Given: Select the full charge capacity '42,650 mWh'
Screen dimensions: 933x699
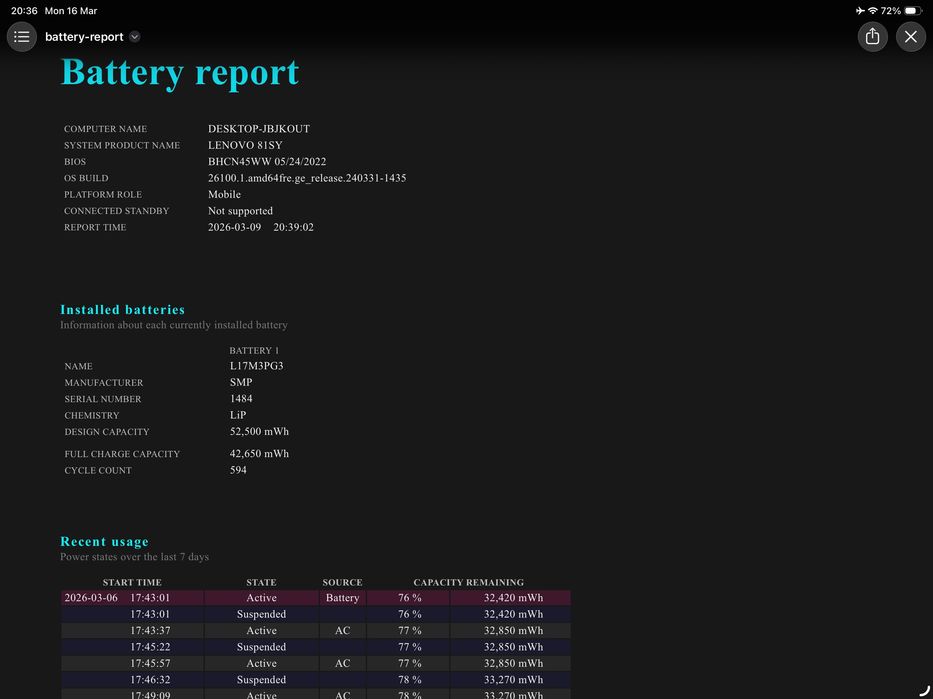Looking at the screenshot, I should pos(259,453).
